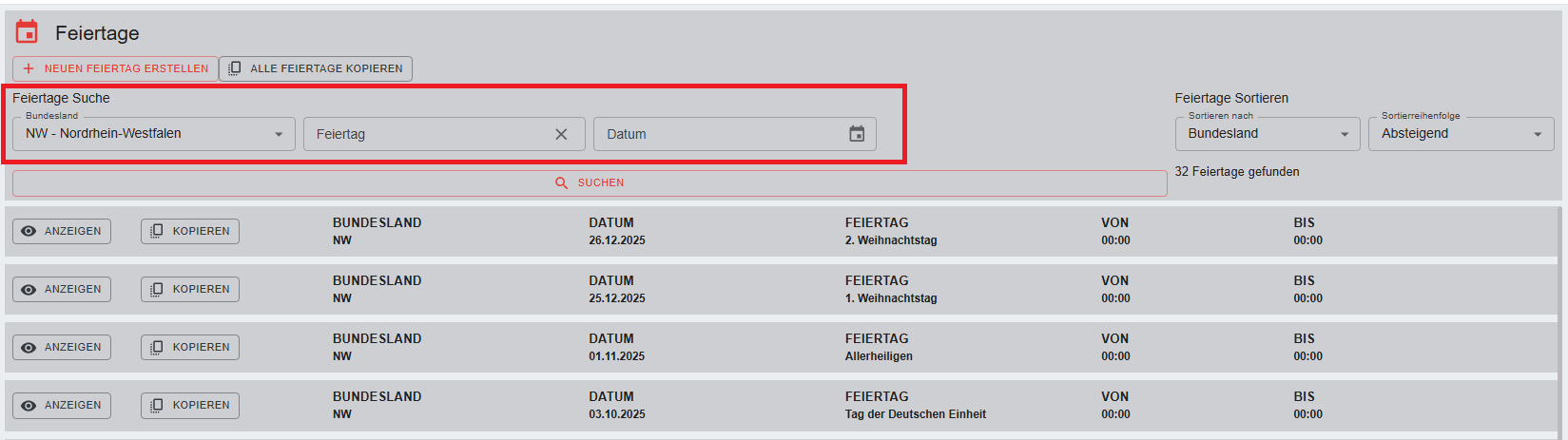Click the copy icon for 1. Weihnachtstag
The image size is (1568, 440).
coord(157,289)
